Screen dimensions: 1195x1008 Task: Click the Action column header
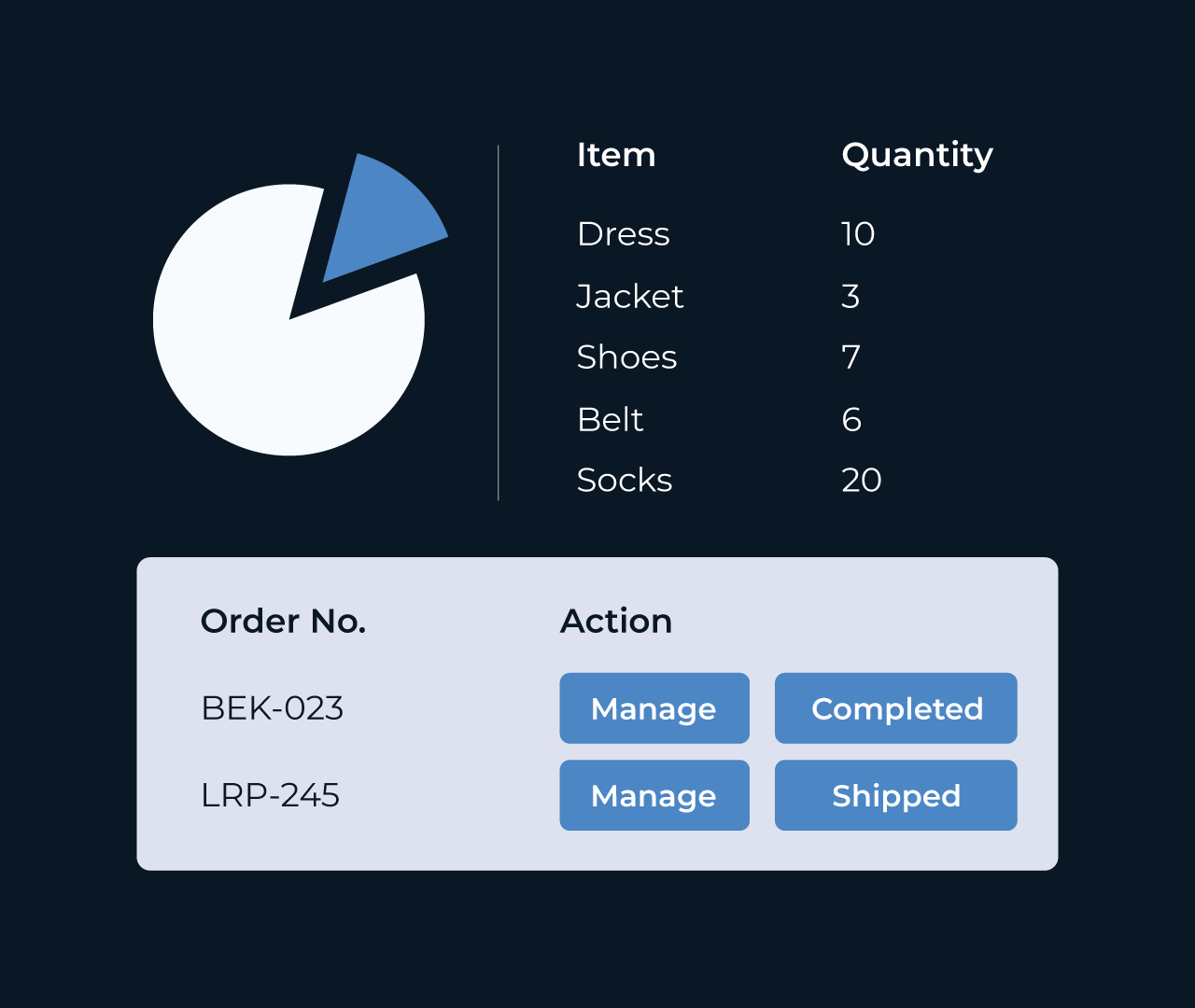616,622
